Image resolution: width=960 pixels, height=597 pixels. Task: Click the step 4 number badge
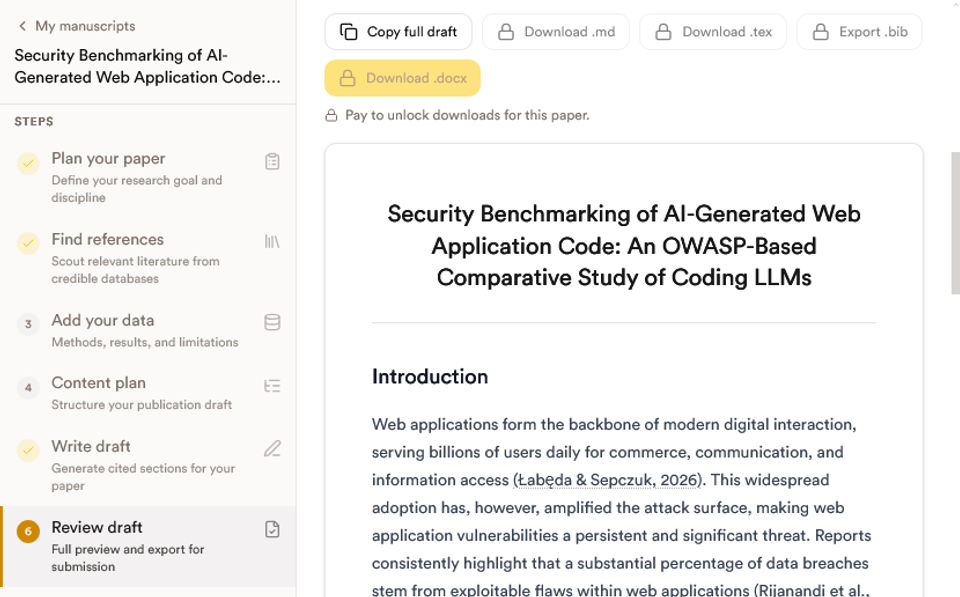click(x=28, y=388)
